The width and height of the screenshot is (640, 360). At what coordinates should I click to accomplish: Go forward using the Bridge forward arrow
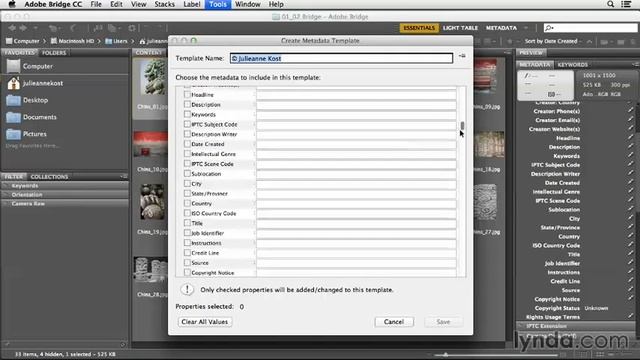click(x=23, y=28)
